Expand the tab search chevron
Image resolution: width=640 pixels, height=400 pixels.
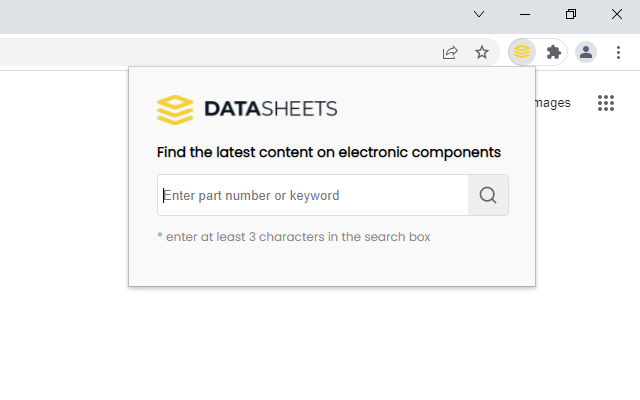click(479, 14)
